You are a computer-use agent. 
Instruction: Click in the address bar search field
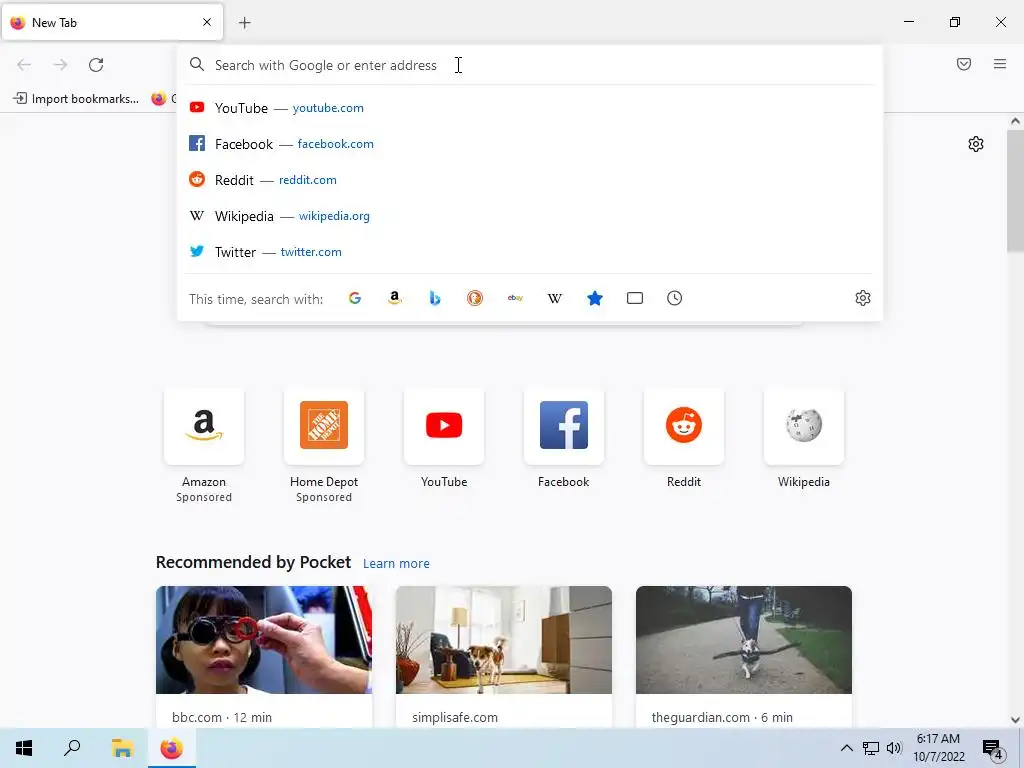(x=530, y=65)
